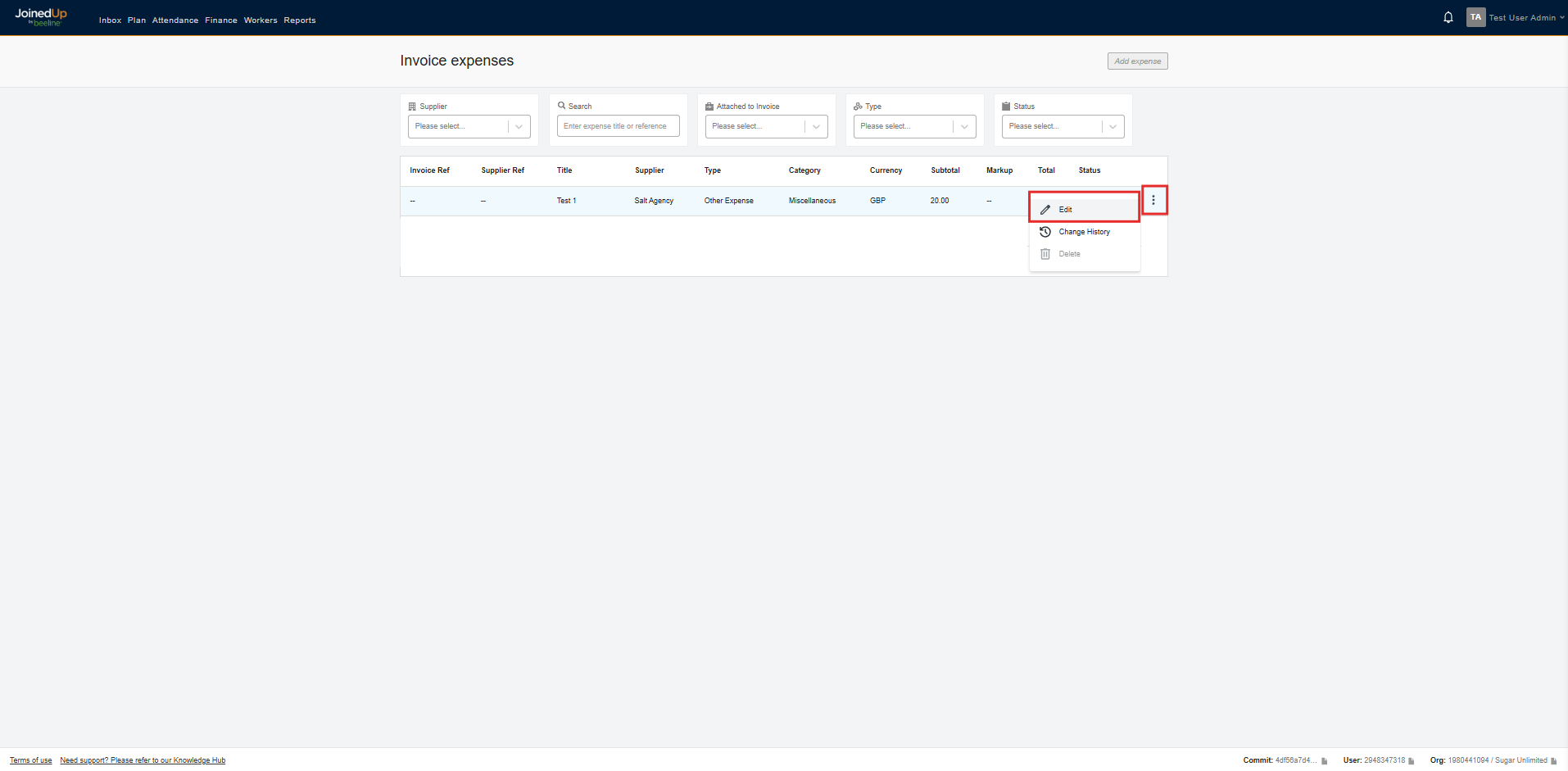Screen dimensions: 1568x771
Task: Click the Add expense button
Action: point(1137,61)
